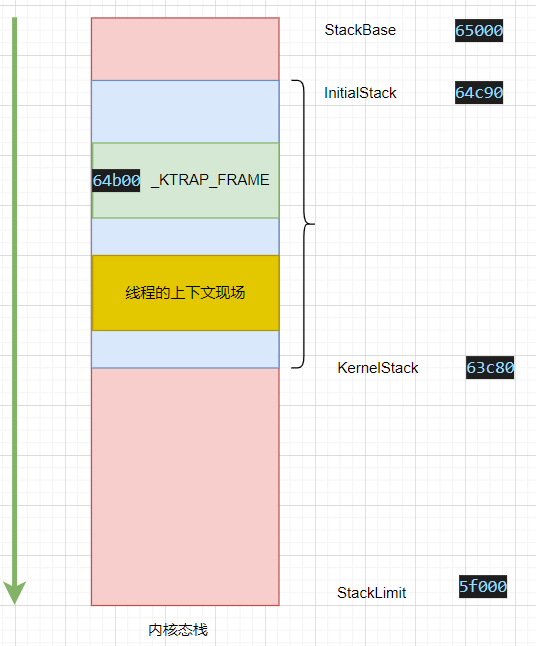Select the _KTRAP_FRAME text label
The height and width of the screenshot is (646, 536).
pyautogui.click(x=210, y=180)
